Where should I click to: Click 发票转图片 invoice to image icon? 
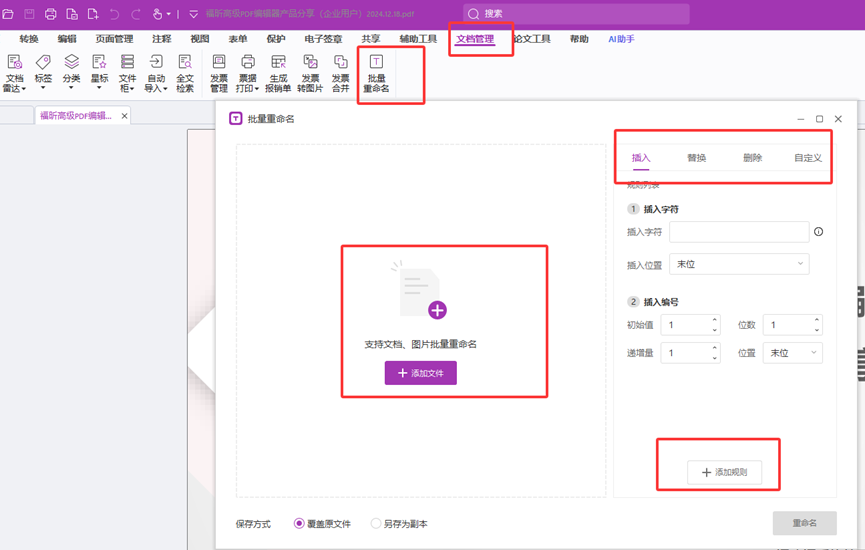[310, 74]
